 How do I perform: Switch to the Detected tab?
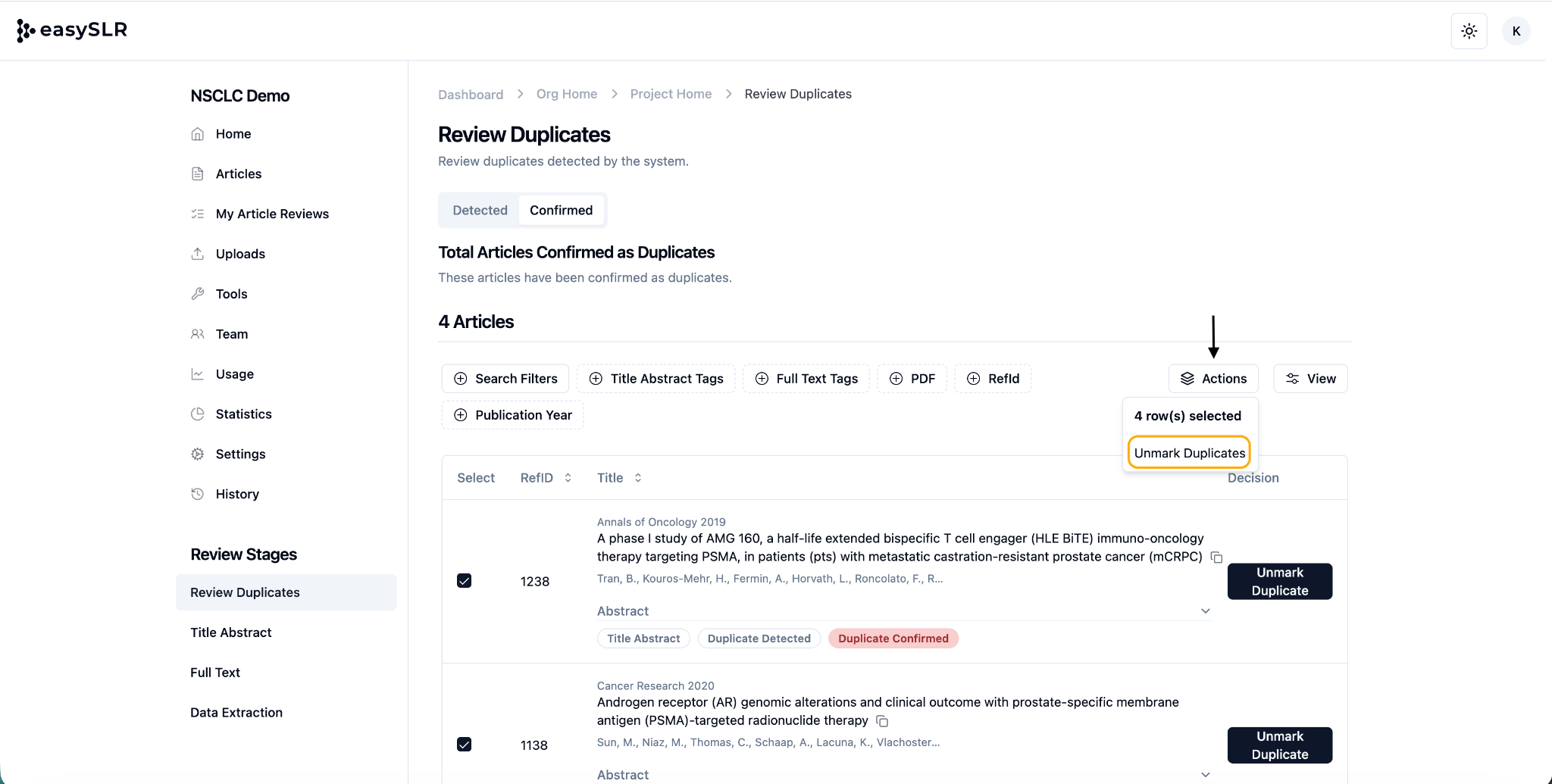(x=480, y=210)
